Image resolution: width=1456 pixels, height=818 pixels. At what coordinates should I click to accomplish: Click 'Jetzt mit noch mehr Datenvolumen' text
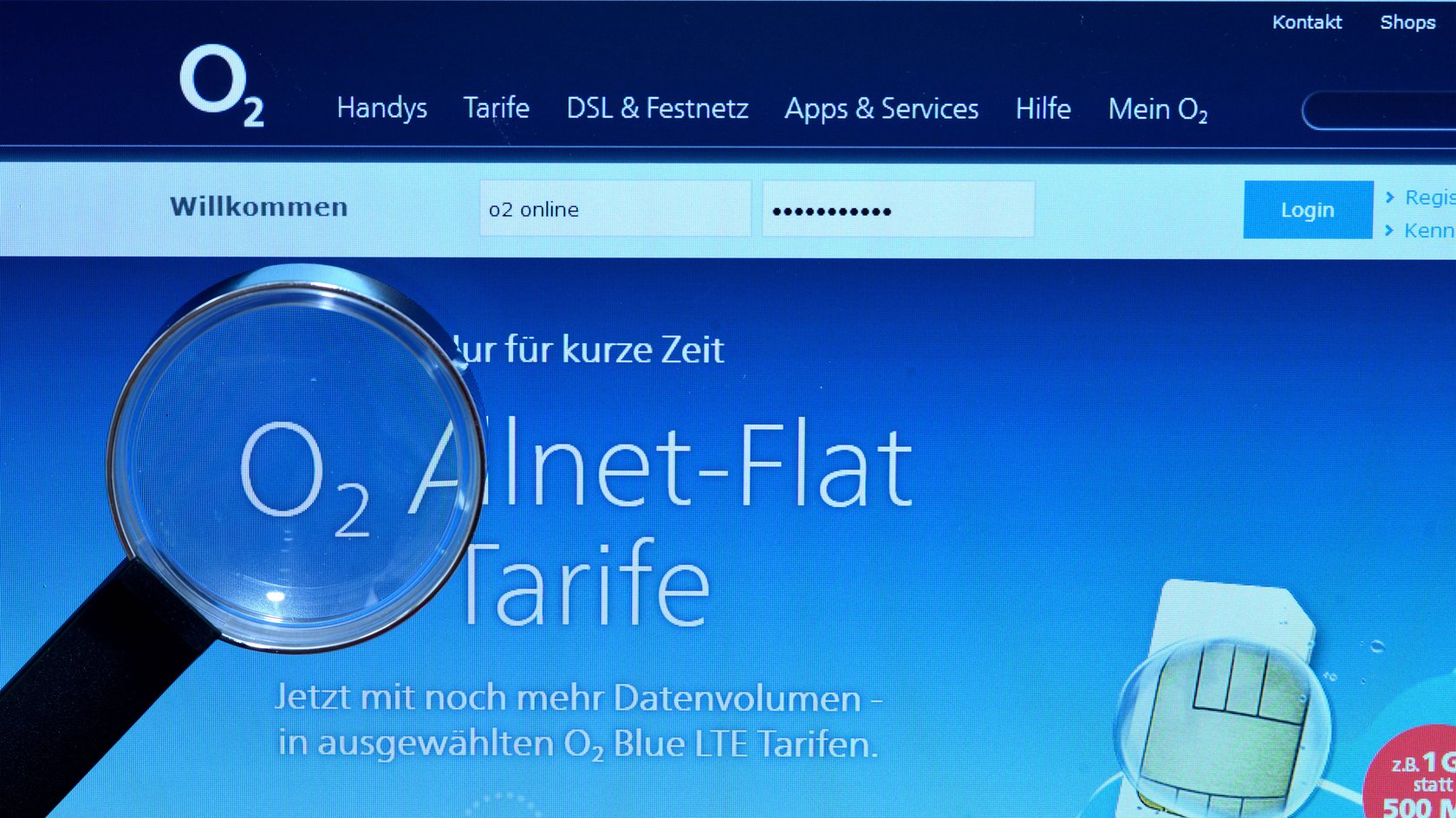(578, 698)
